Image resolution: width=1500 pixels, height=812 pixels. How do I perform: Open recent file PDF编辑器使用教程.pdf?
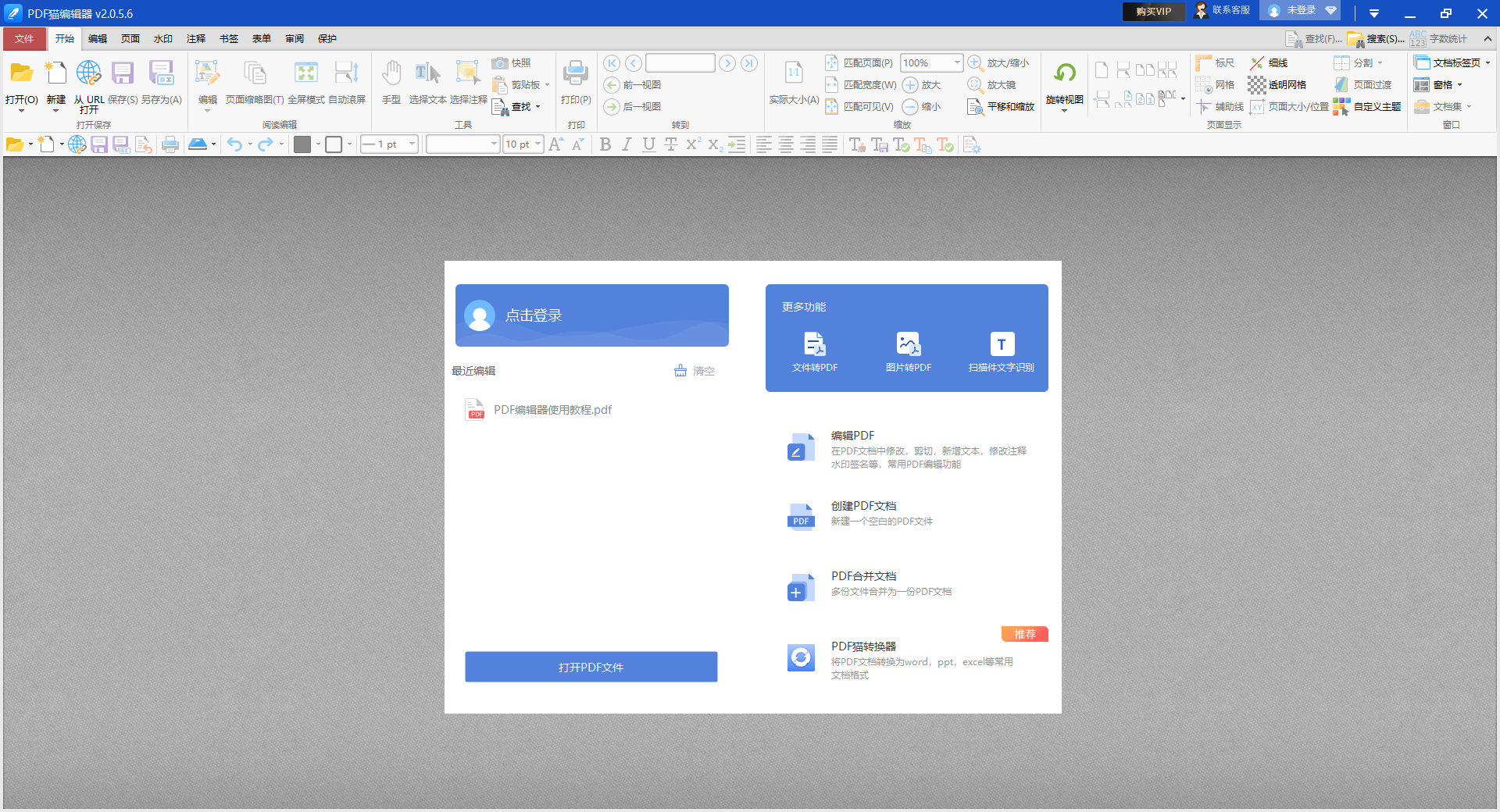(x=539, y=409)
